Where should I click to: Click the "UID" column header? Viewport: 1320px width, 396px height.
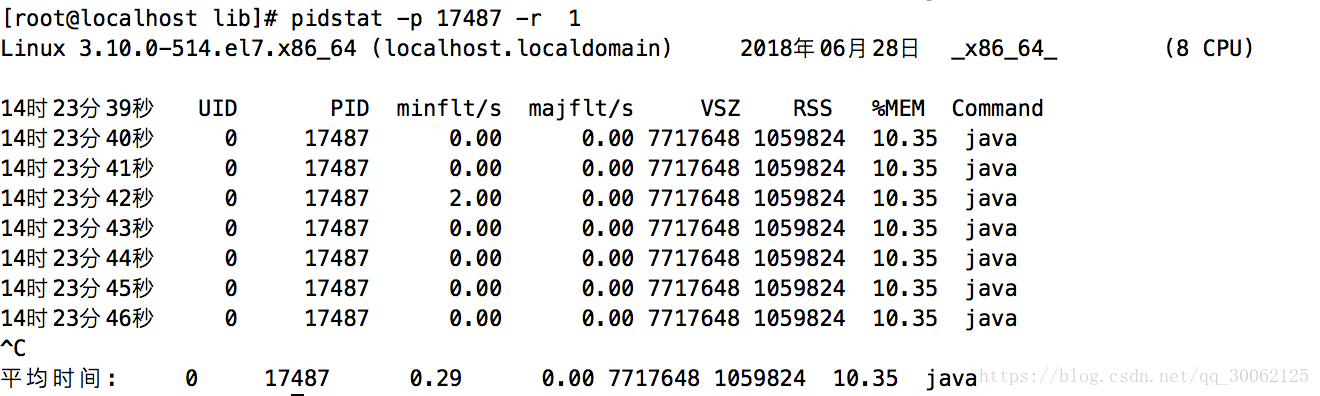pos(218,108)
